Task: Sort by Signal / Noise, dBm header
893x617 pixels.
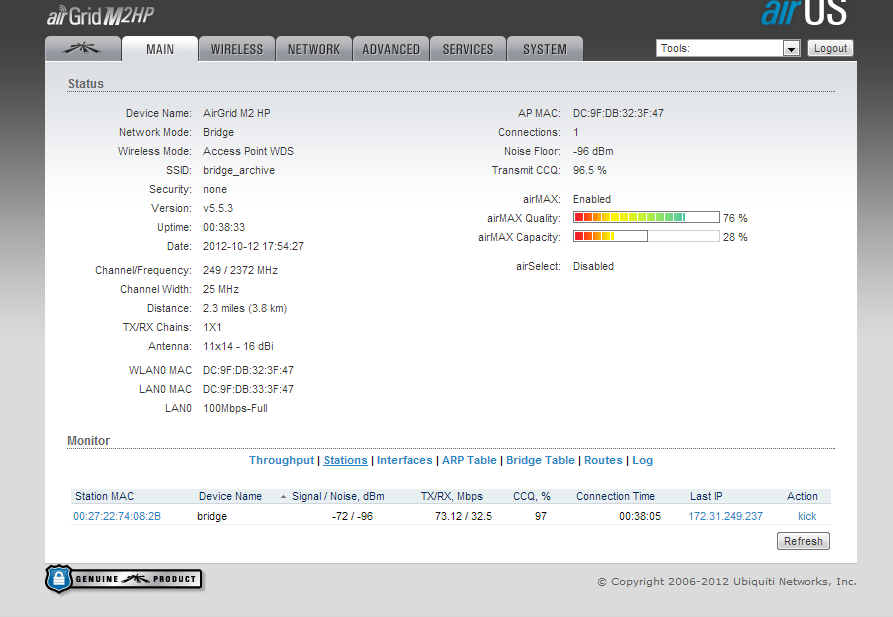Action: tap(338, 496)
